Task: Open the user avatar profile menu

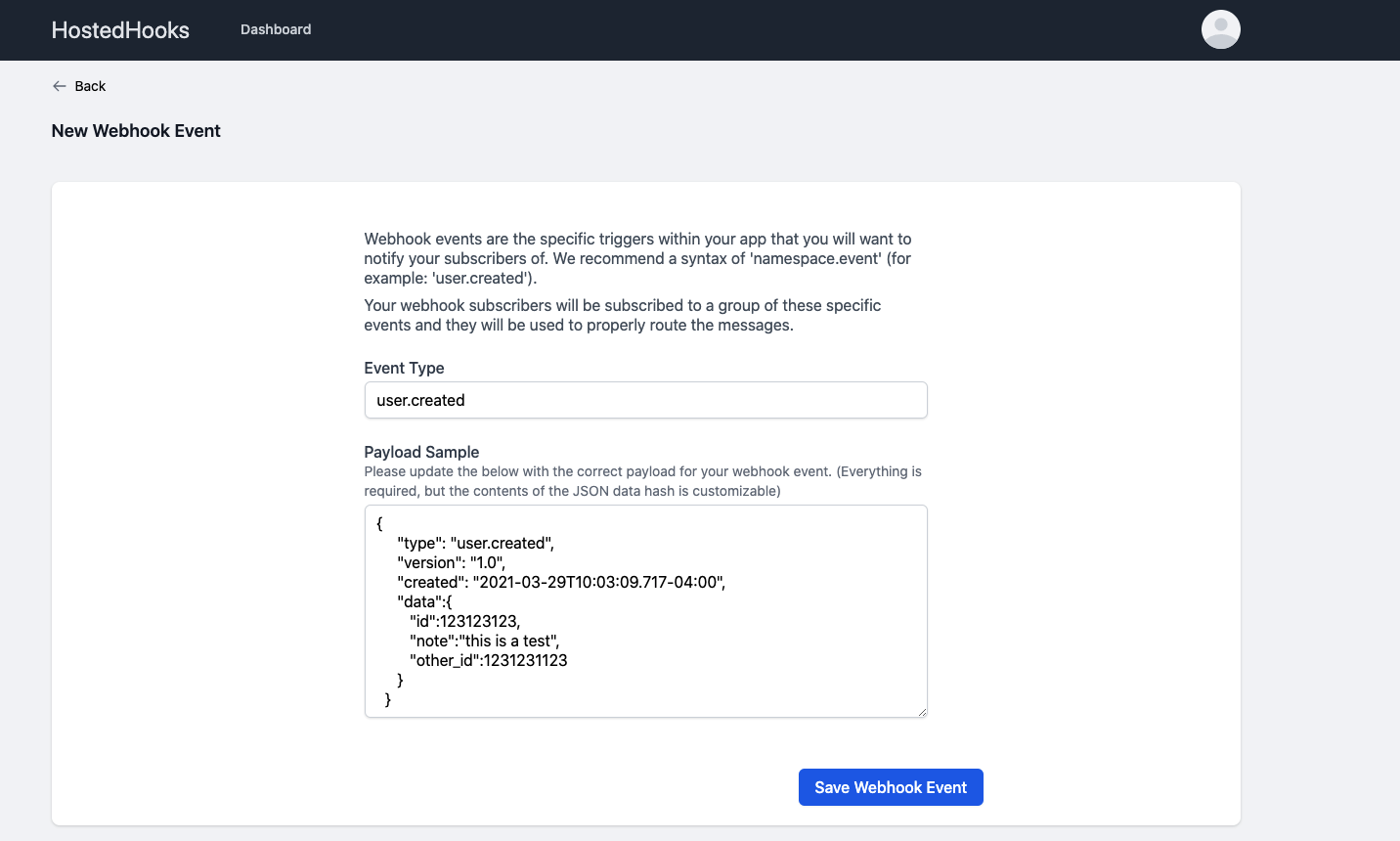Action: 1220,29
